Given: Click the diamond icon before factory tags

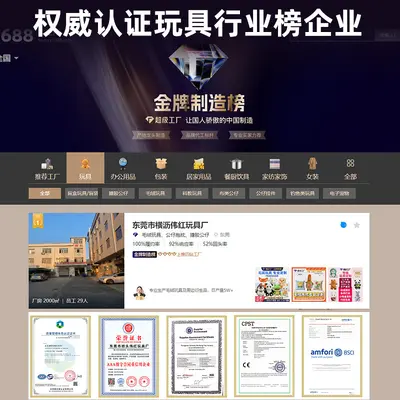Looking at the screenshot, I should 135,235.
